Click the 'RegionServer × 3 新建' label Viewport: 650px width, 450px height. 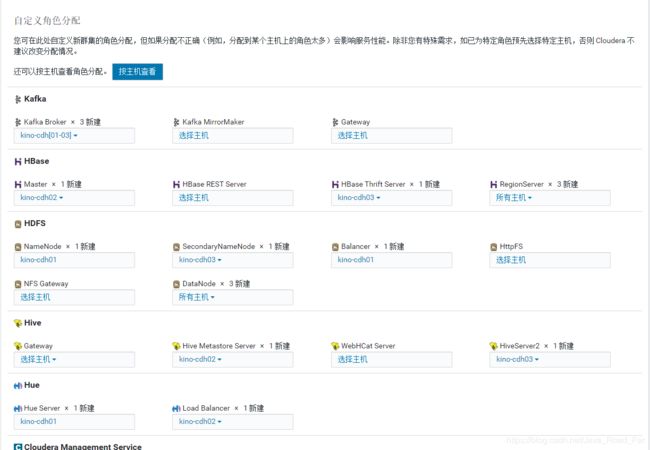point(538,184)
